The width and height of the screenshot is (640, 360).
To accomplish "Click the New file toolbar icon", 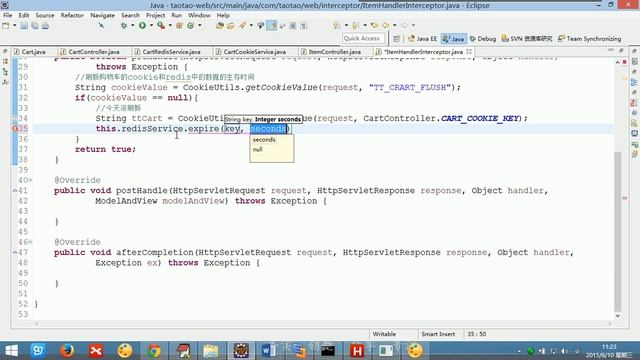I will point(6,25).
